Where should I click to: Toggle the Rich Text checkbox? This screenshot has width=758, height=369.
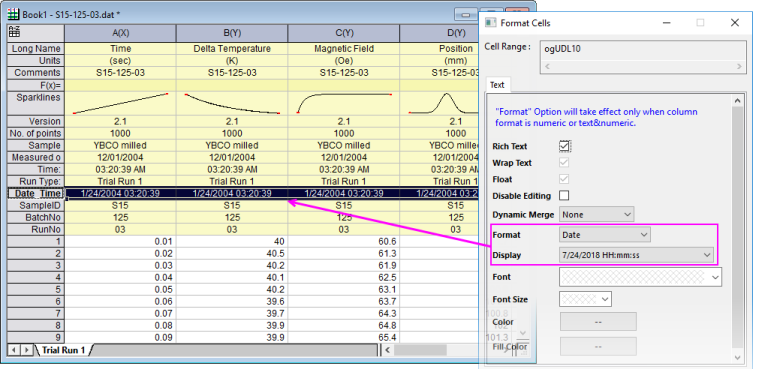564,146
